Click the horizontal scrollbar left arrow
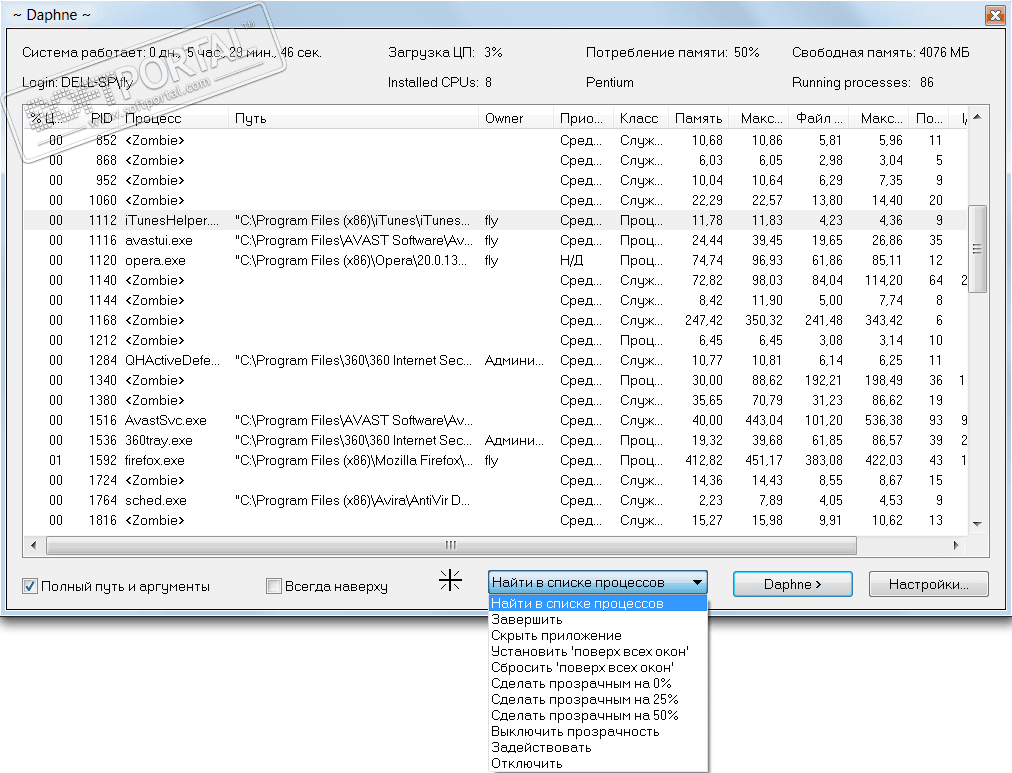Image resolution: width=1012 pixels, height=773 pixels. [x=34, y=545]
